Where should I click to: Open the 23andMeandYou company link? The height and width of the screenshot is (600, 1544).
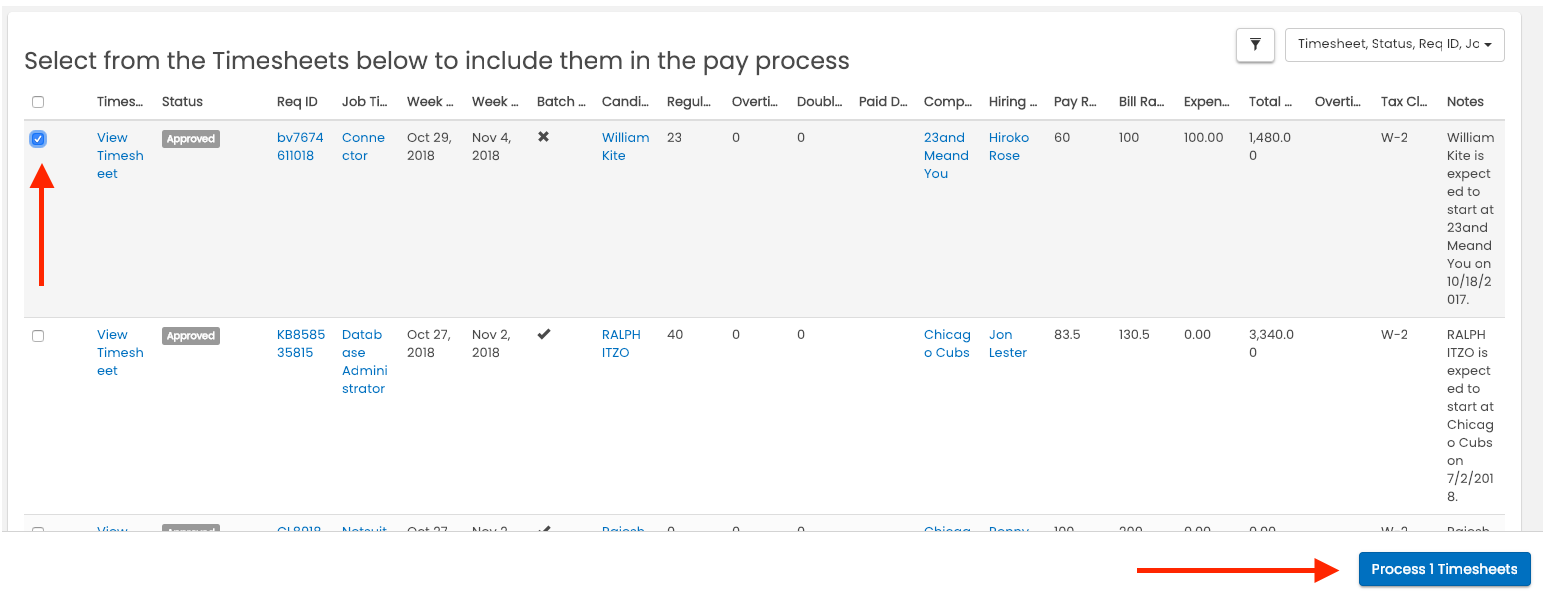pyautogui.click(x=946, y=156)
